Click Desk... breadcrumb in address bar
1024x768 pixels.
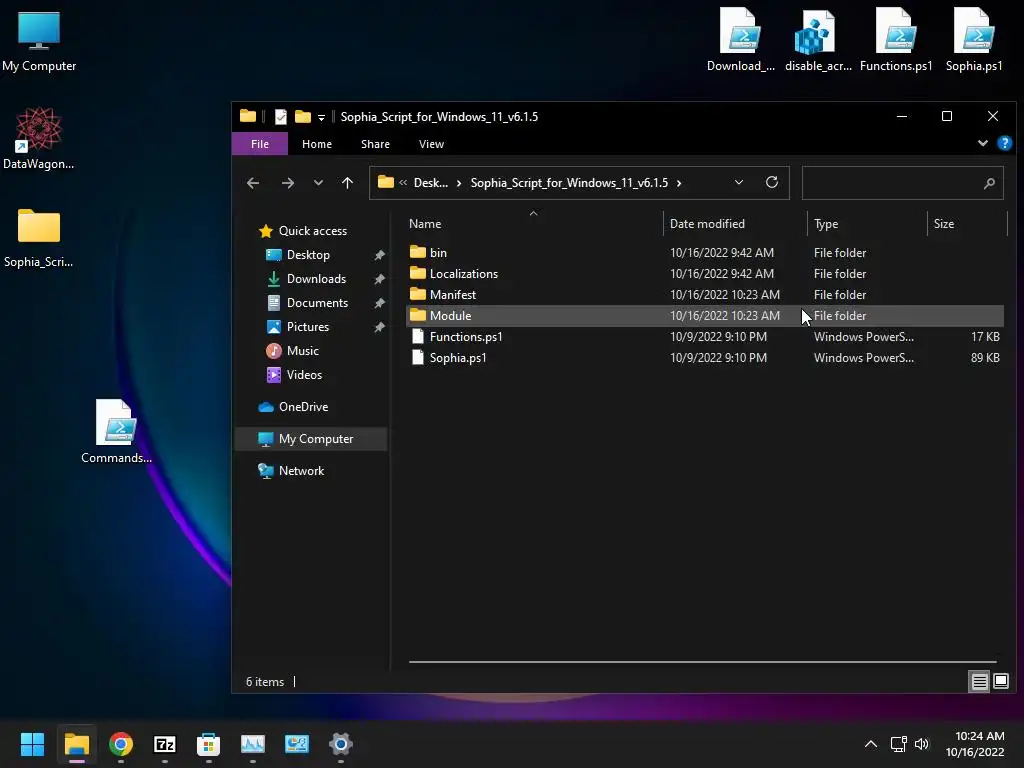pyautogui.click(x=430, y=183)
